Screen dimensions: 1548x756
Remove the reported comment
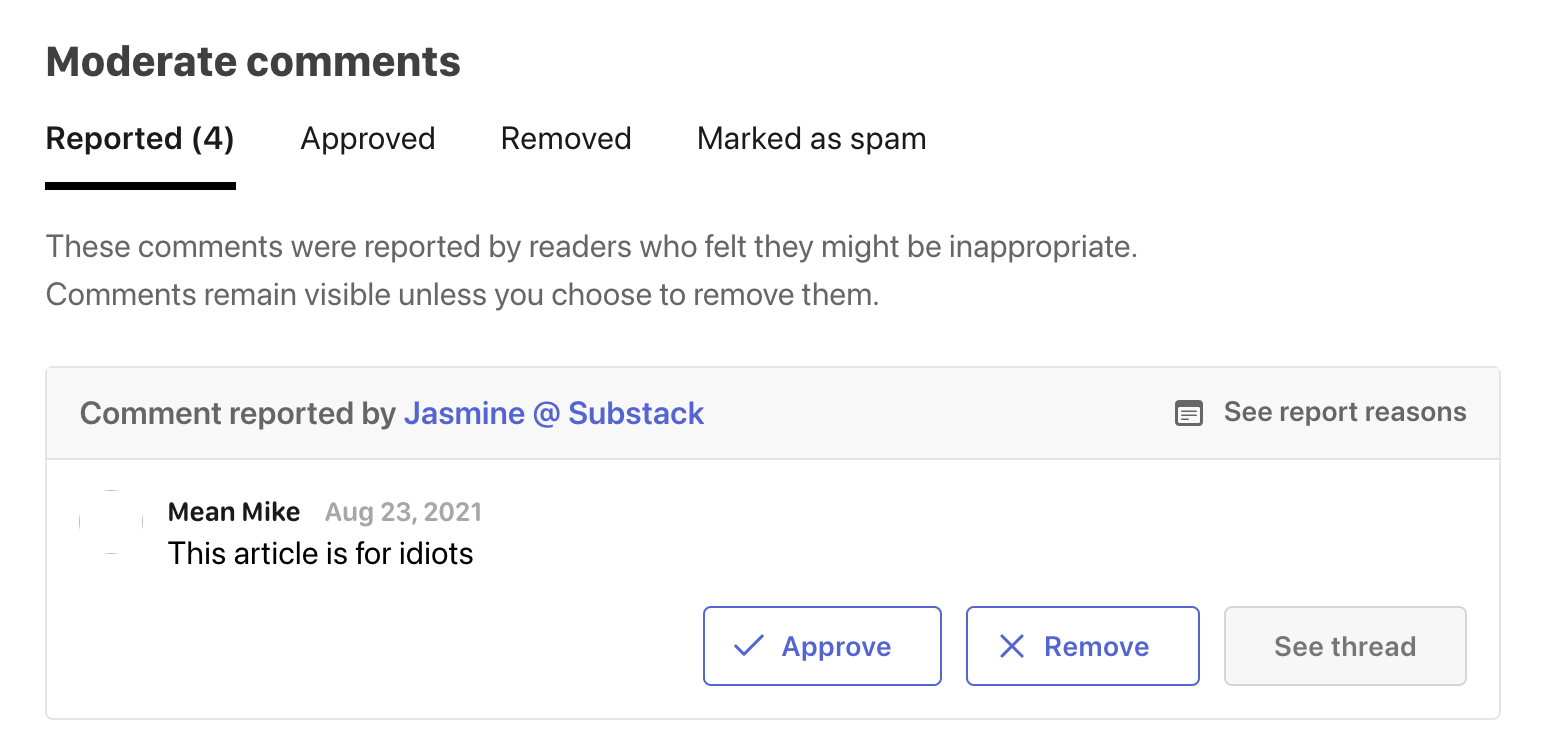click(x=1082, y=646)
